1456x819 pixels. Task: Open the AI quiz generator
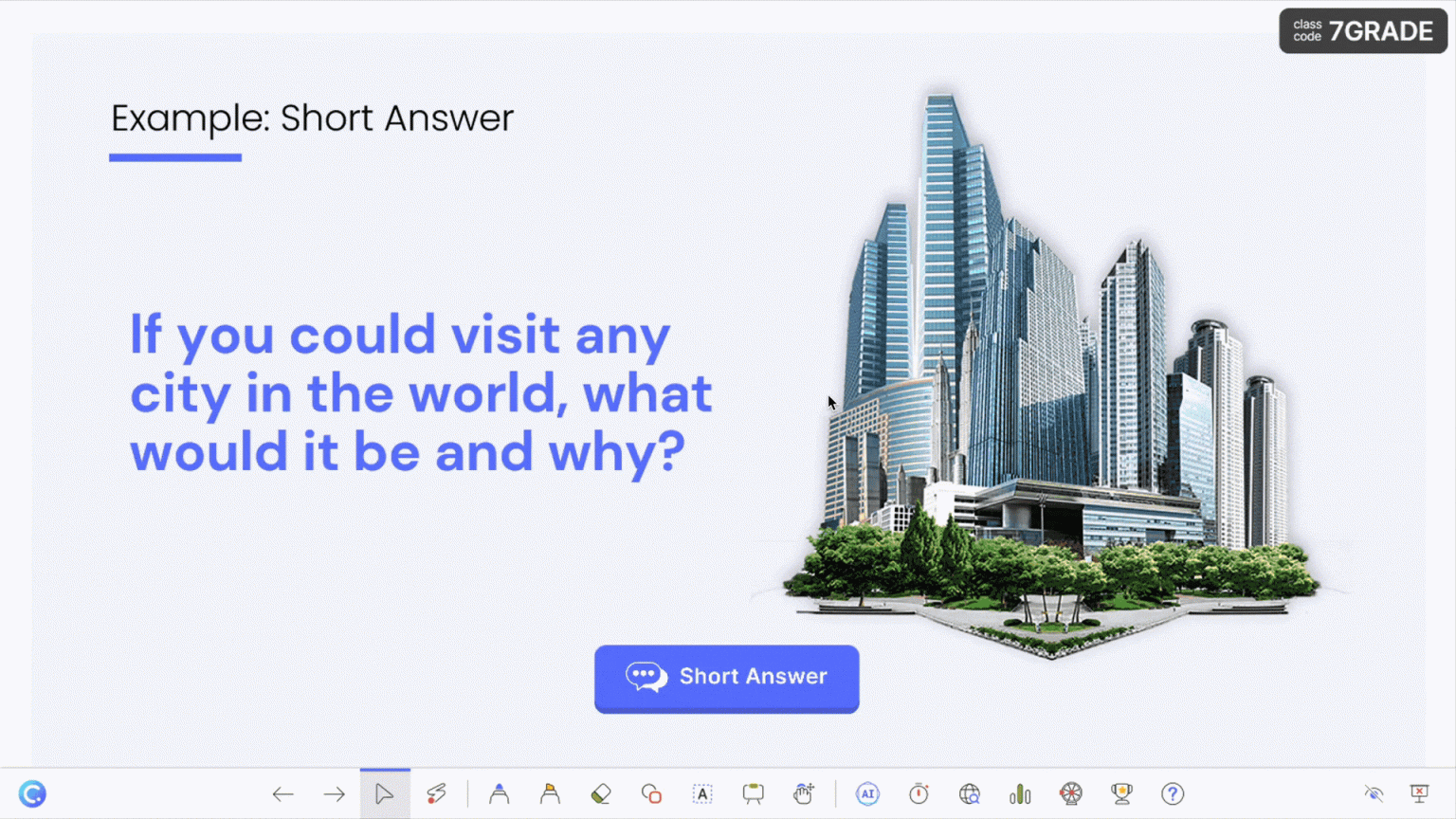[867, 794]
